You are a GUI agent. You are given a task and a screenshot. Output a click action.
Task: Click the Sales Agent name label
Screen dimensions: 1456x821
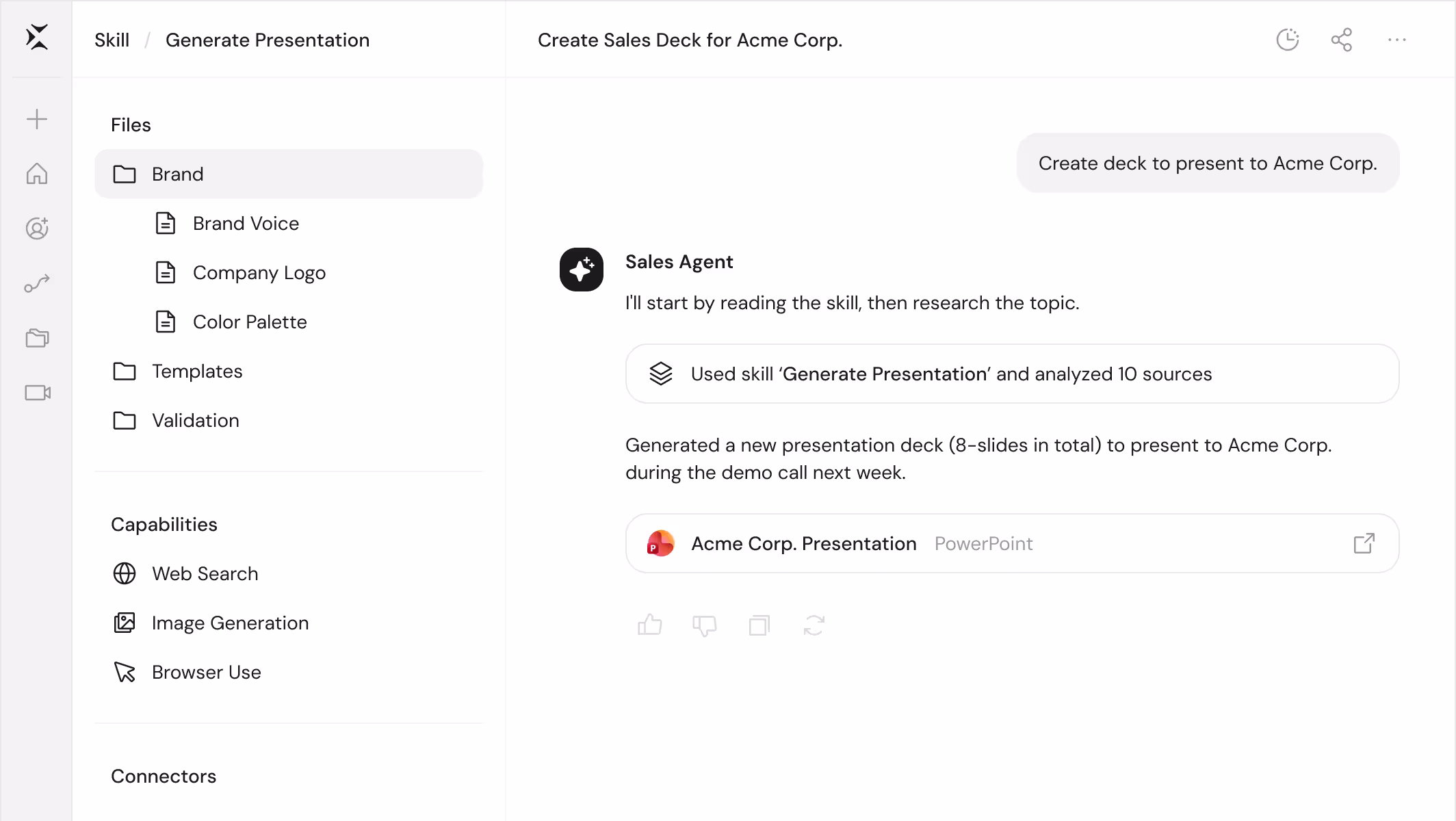(x=679, y=262)
